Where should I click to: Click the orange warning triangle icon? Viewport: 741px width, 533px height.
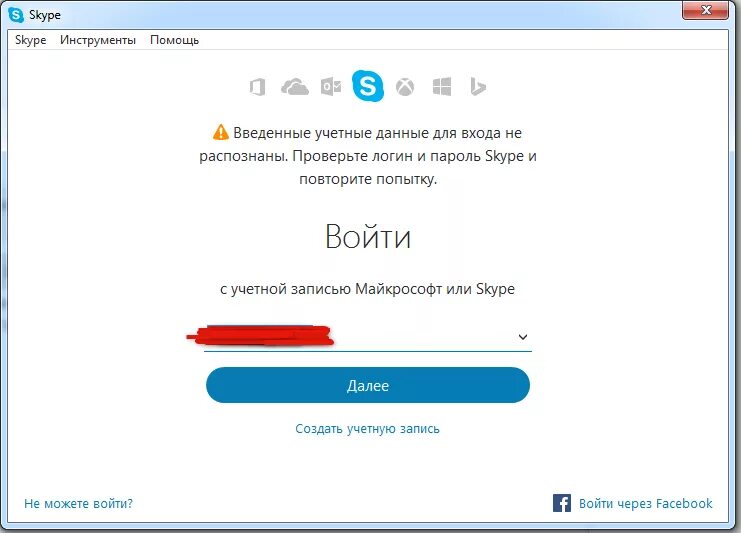pyautogui.click(x=221, y=133)
